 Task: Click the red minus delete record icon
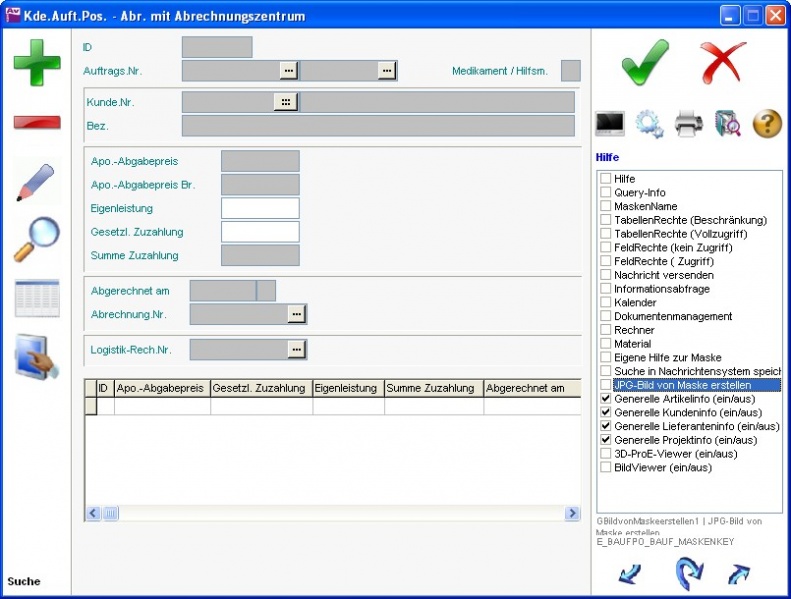pyautogui.click(x=37, y=122)
